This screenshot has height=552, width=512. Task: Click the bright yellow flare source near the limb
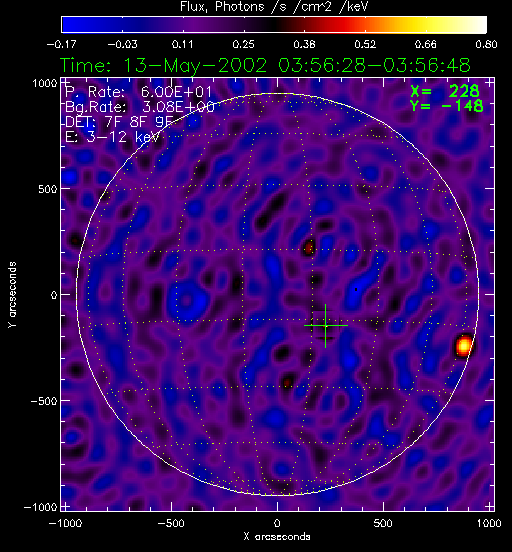(x=464, y=345)
